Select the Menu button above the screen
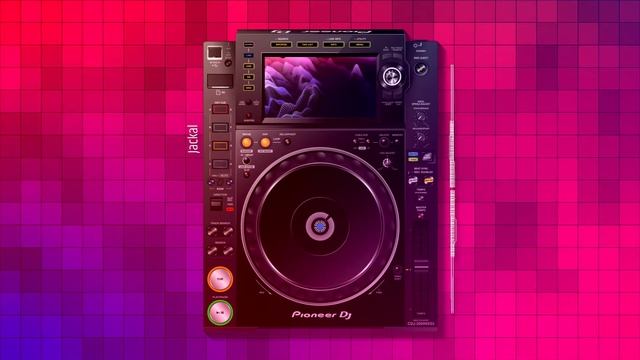The image size is (640, 360). pos(360,44)
